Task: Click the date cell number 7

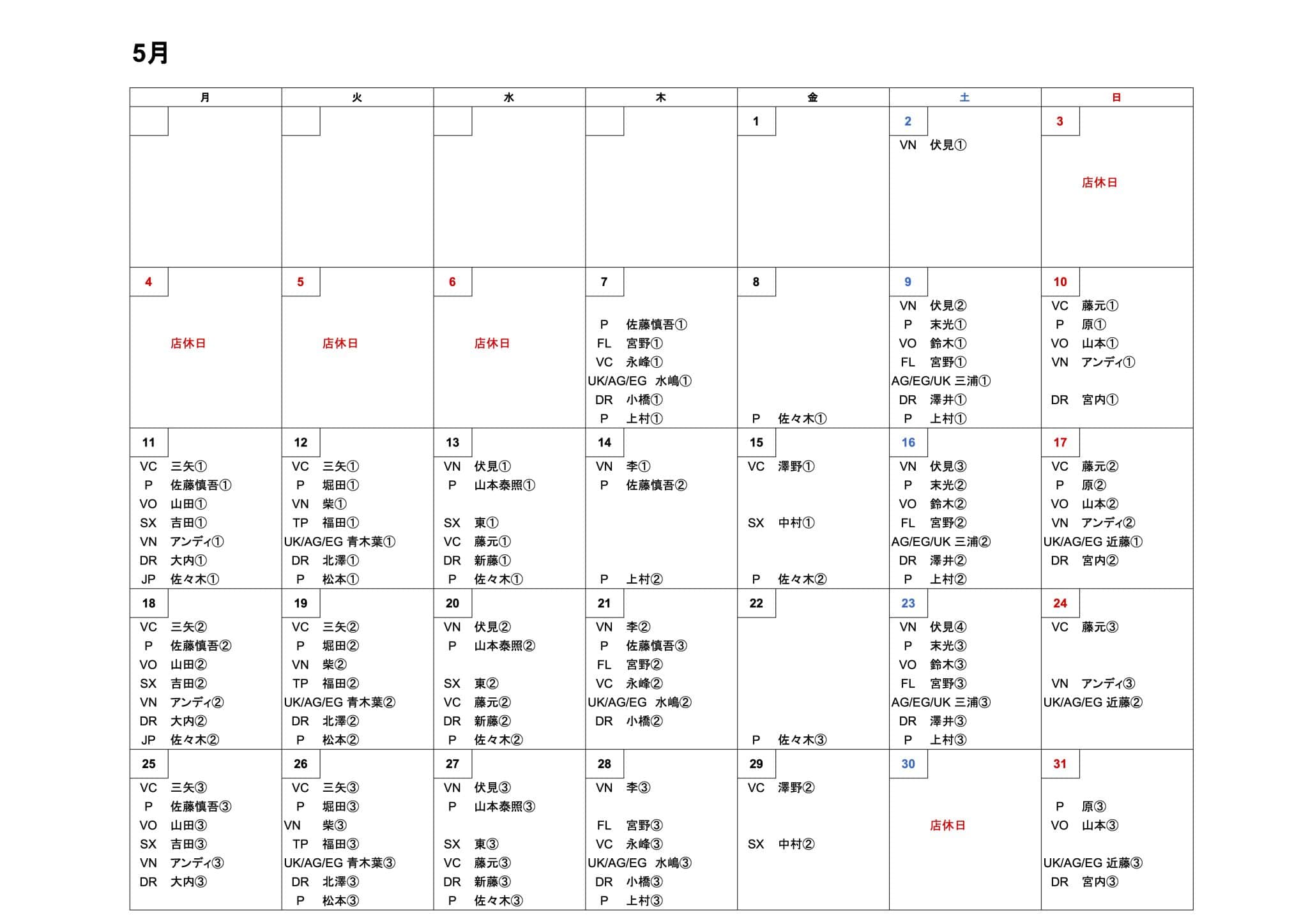Action: (x=604, y=282)
